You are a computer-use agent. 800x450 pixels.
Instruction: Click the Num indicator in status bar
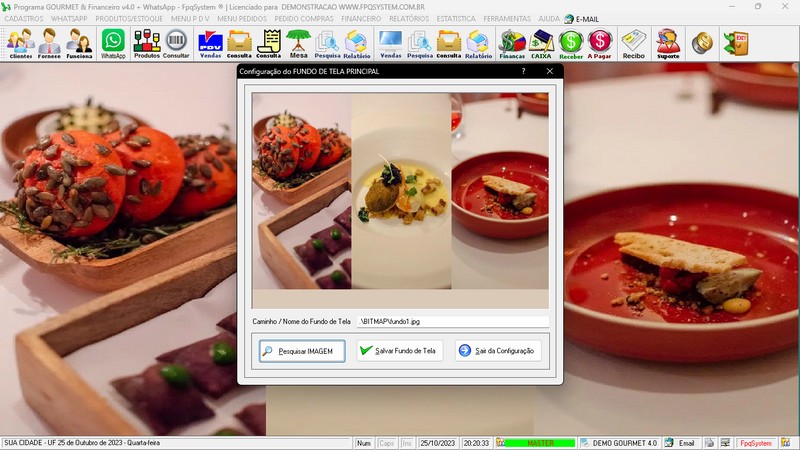(x=364, y=443)
